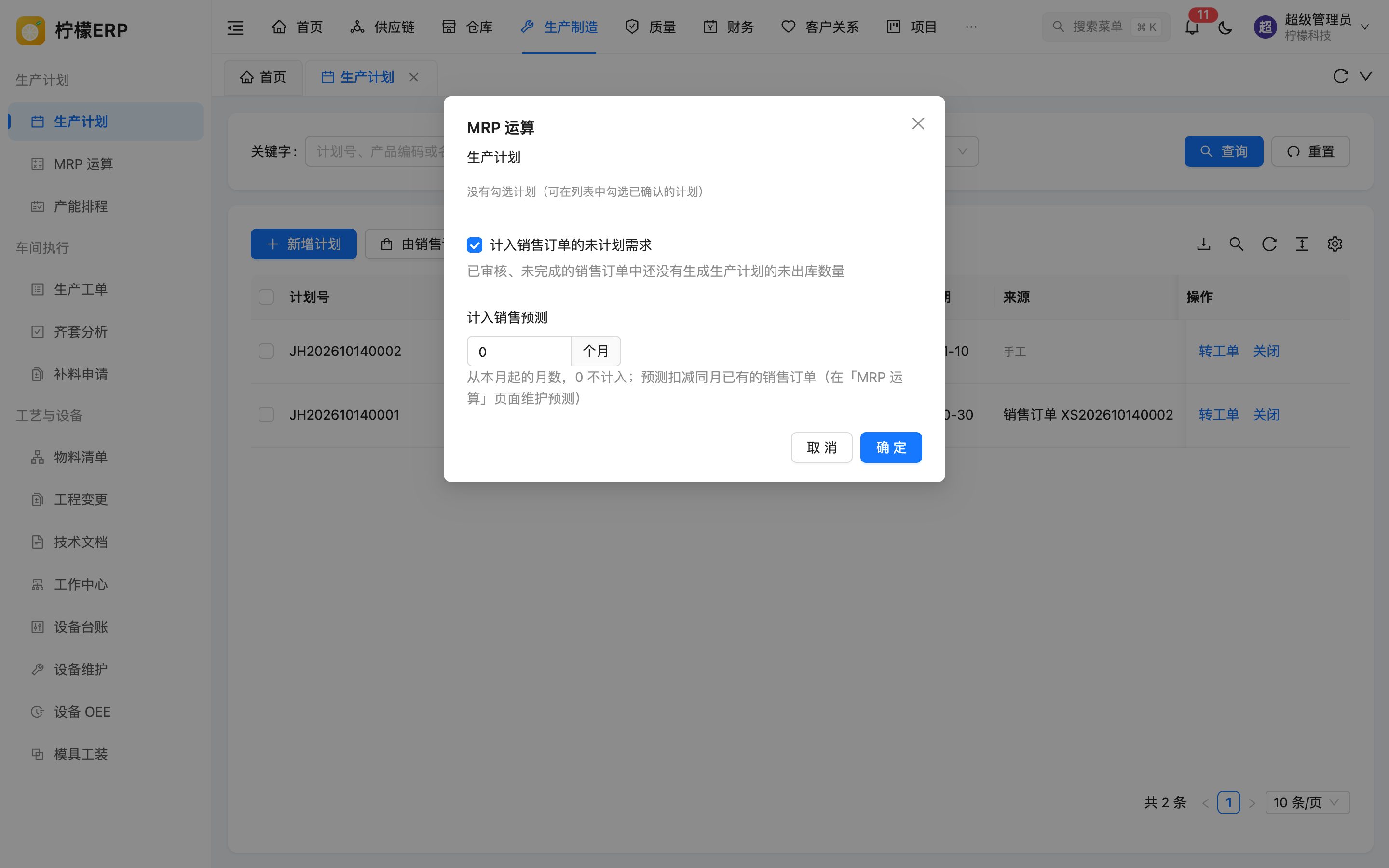Click the 超 user avatar
The image size is (1389, 868).
(1265, 27)
